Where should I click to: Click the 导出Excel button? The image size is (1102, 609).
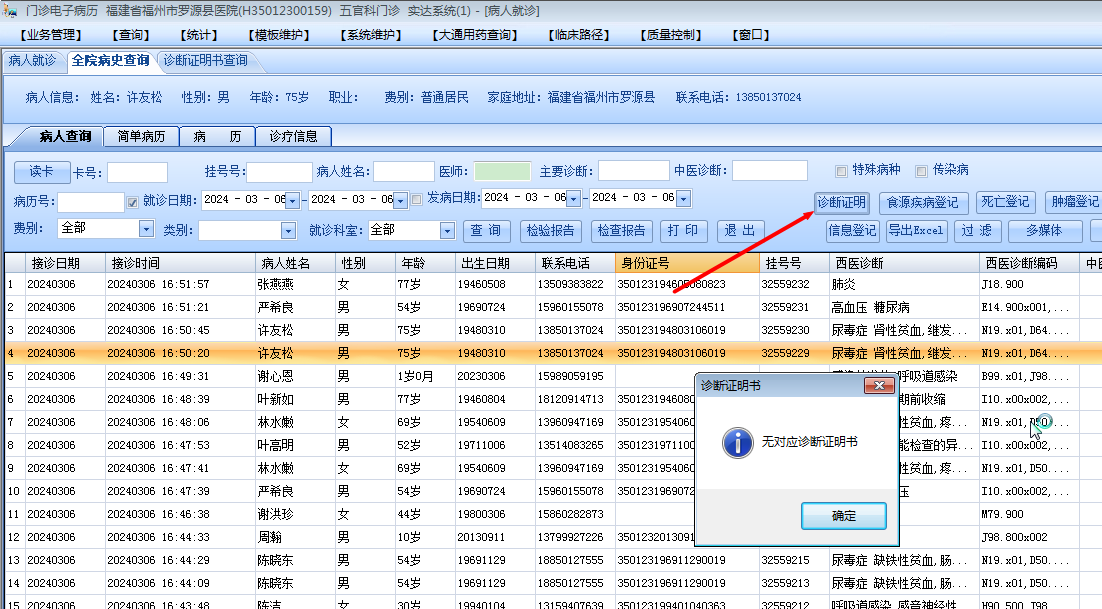tap(915, 231)
